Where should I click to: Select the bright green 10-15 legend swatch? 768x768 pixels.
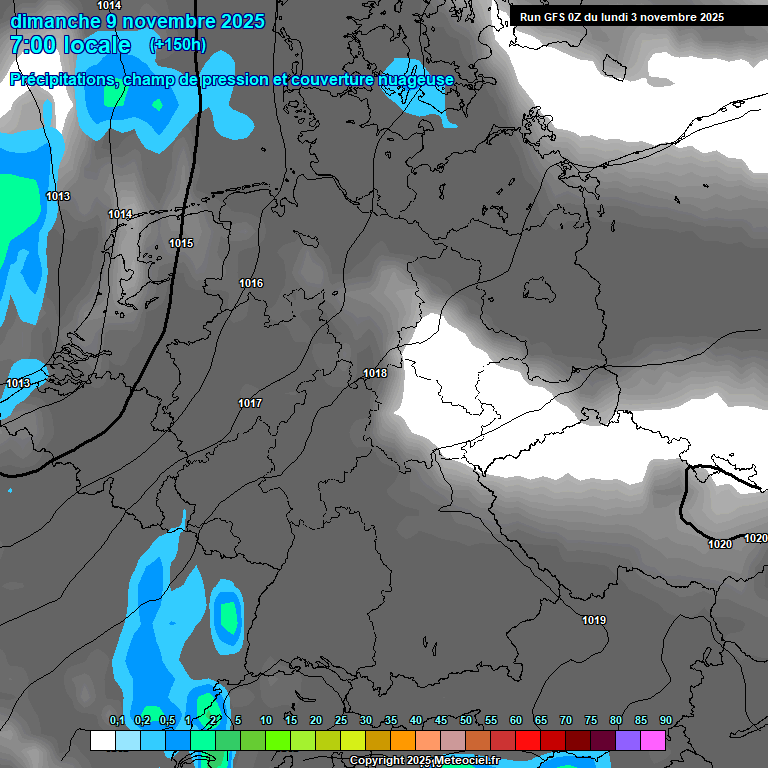(x=278, y=740)
